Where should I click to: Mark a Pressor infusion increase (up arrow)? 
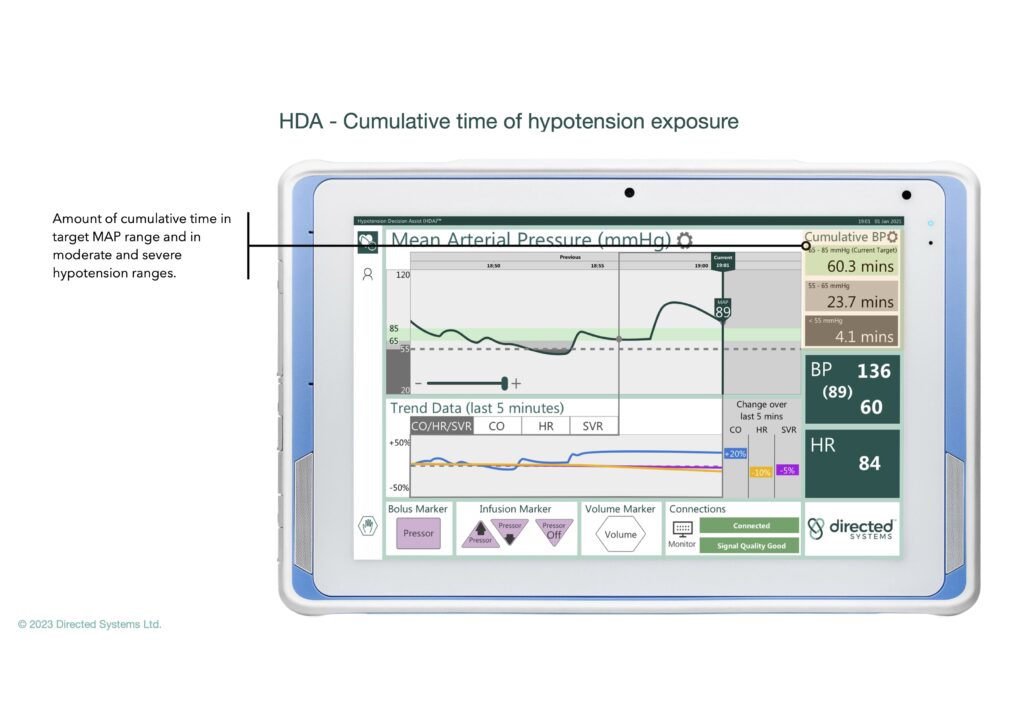pos(481,533)
